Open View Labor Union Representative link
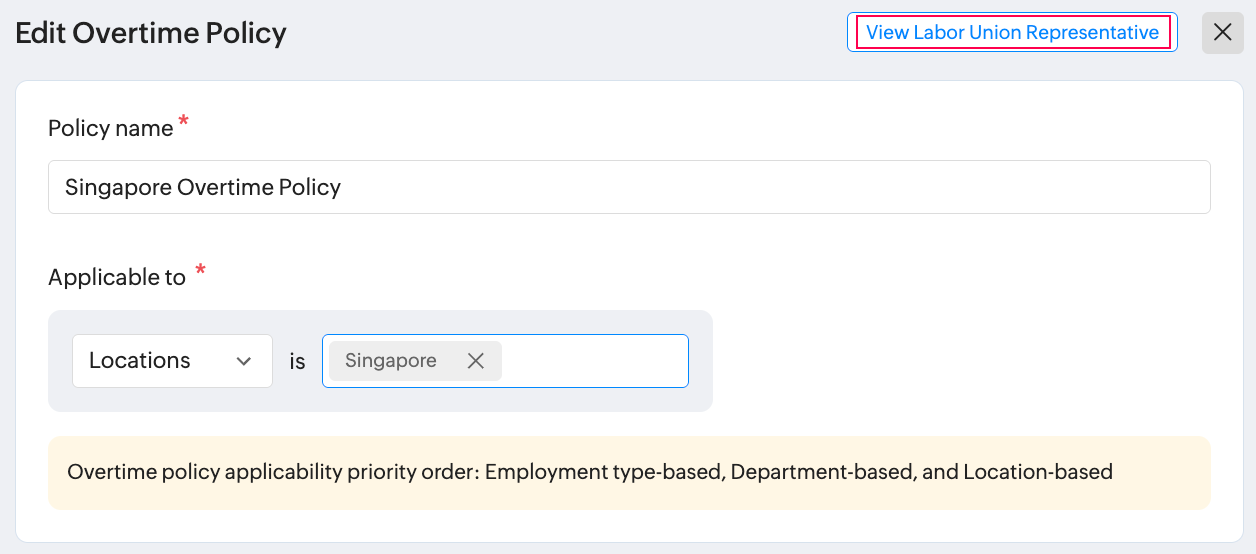Screen dimensions: 1256x554 [1012, 32]
